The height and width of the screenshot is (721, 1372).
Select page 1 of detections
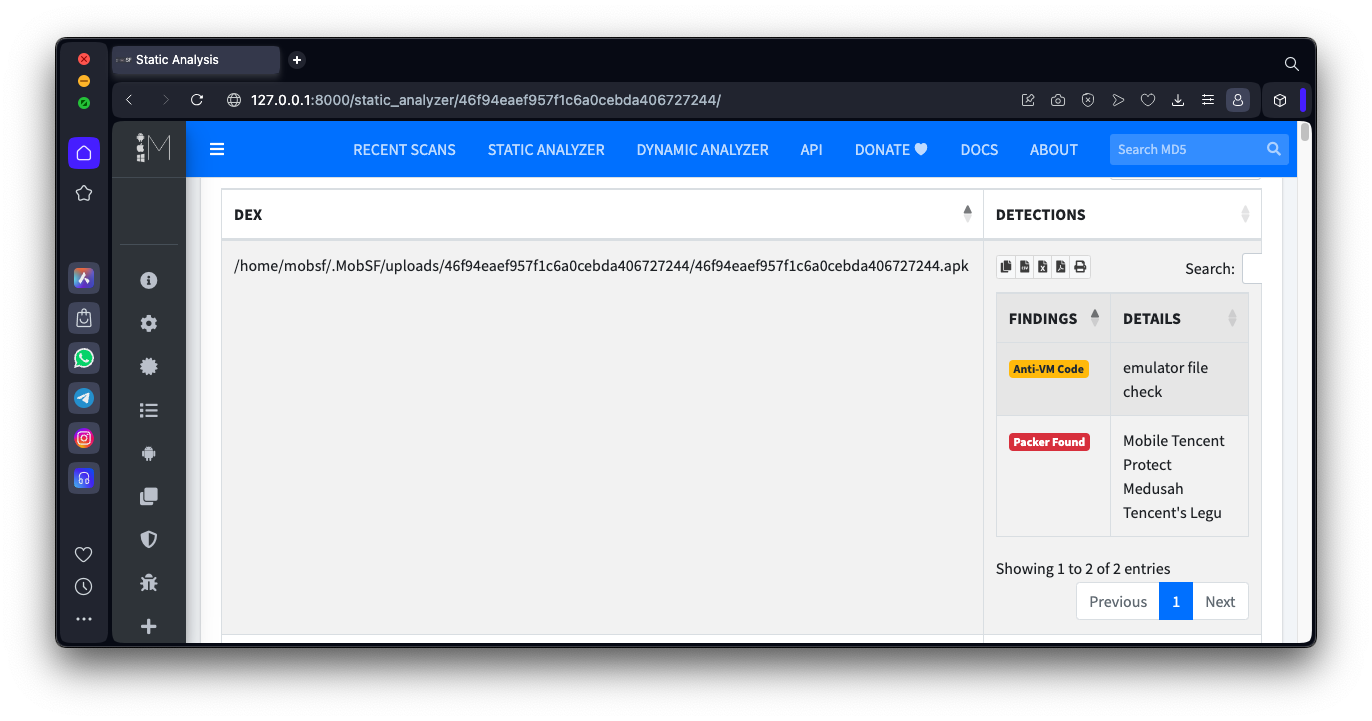(1176, 601)
